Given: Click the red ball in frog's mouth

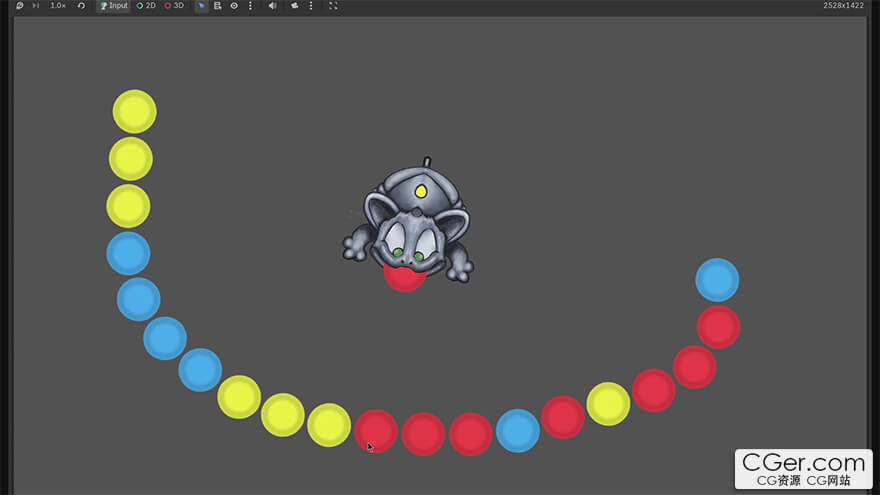Looking at the screenshot, I should [x=405, y=278].
